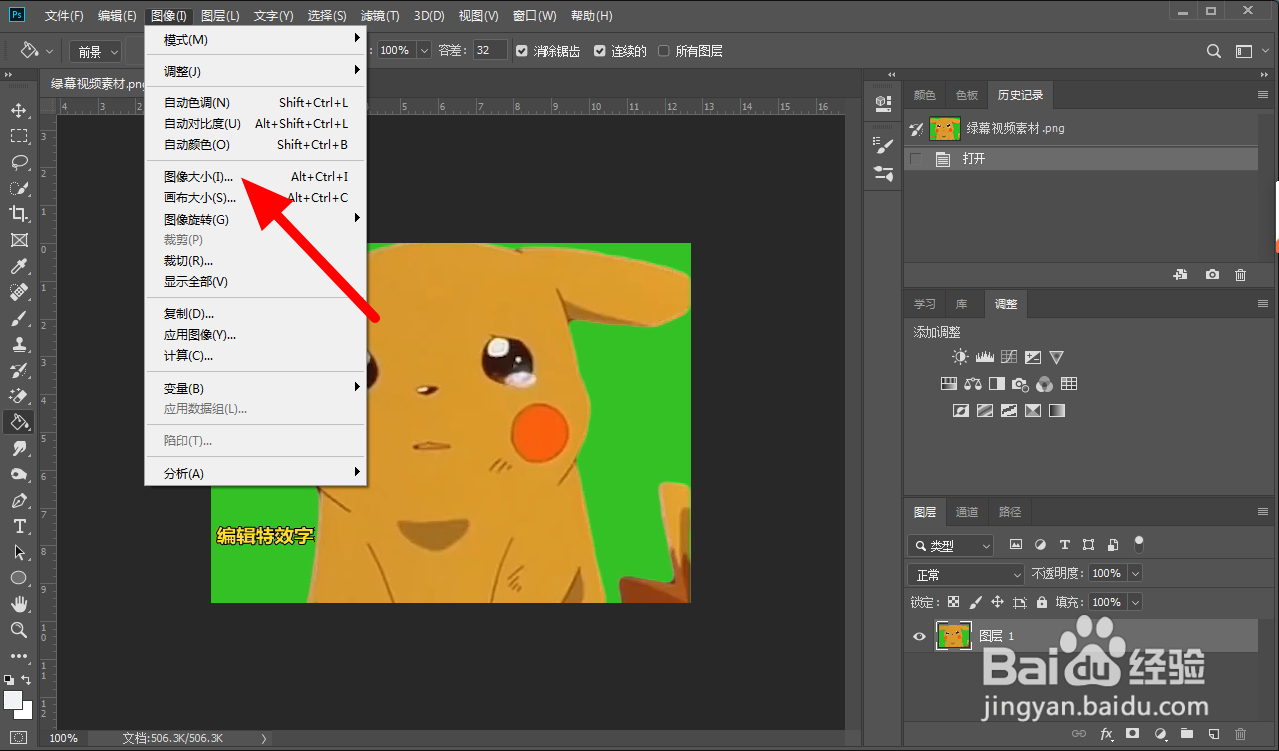The height and width of the screenshot is (751, 1279).
Task: Switch to the 路径 tab
Action: pyautogui.click(x=1010, y=512)
